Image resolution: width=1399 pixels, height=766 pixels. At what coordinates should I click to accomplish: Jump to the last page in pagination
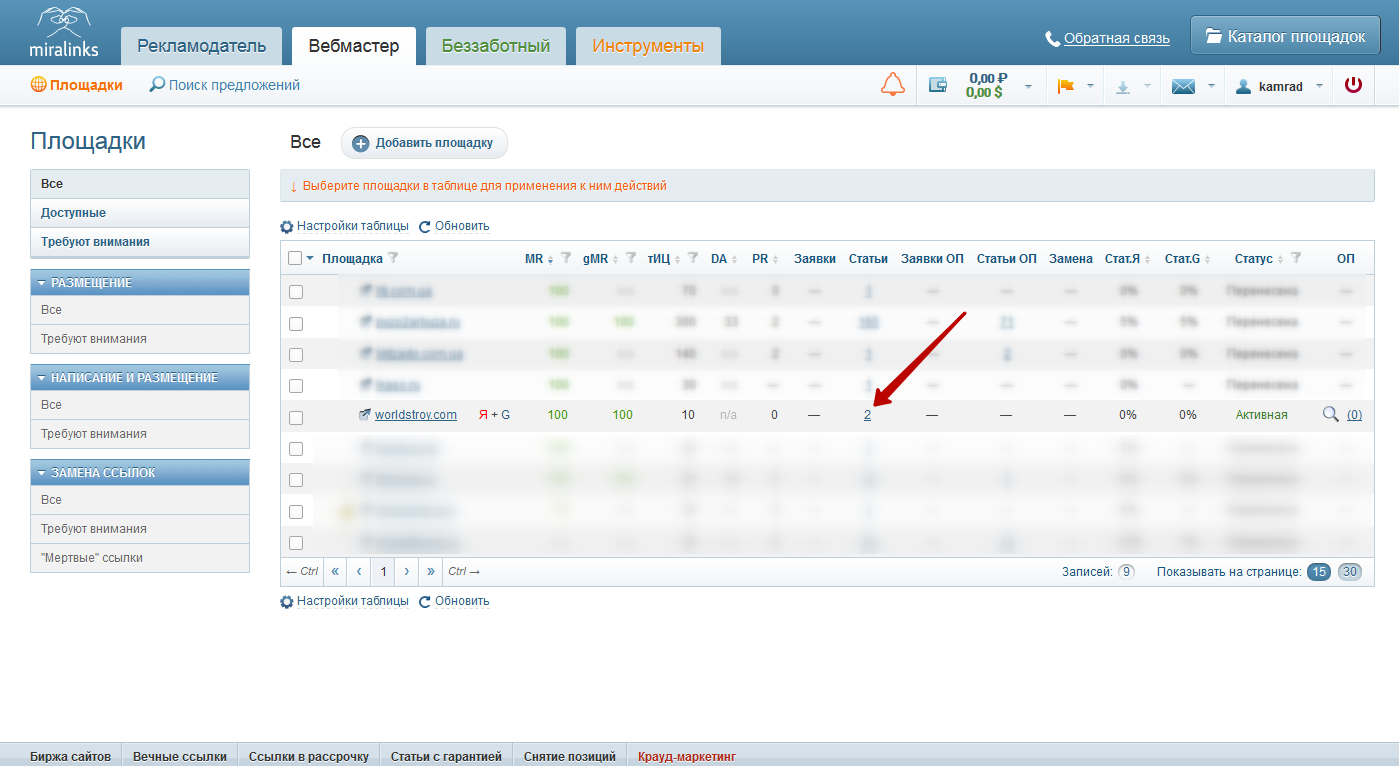point(431,572)
